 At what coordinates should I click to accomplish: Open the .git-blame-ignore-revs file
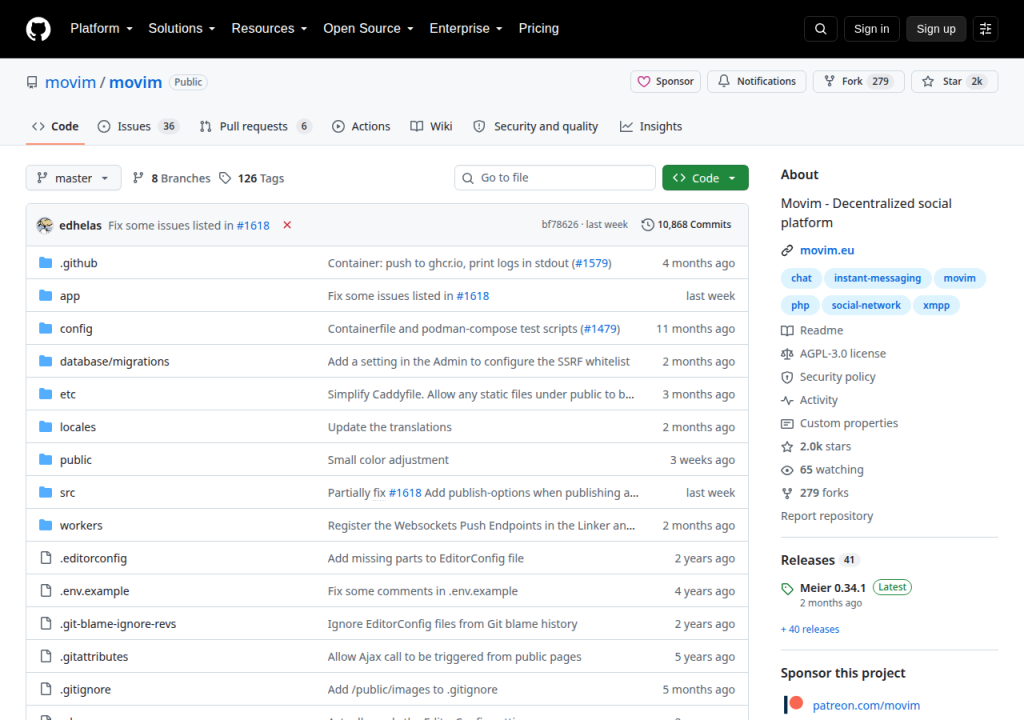[118, 623]
